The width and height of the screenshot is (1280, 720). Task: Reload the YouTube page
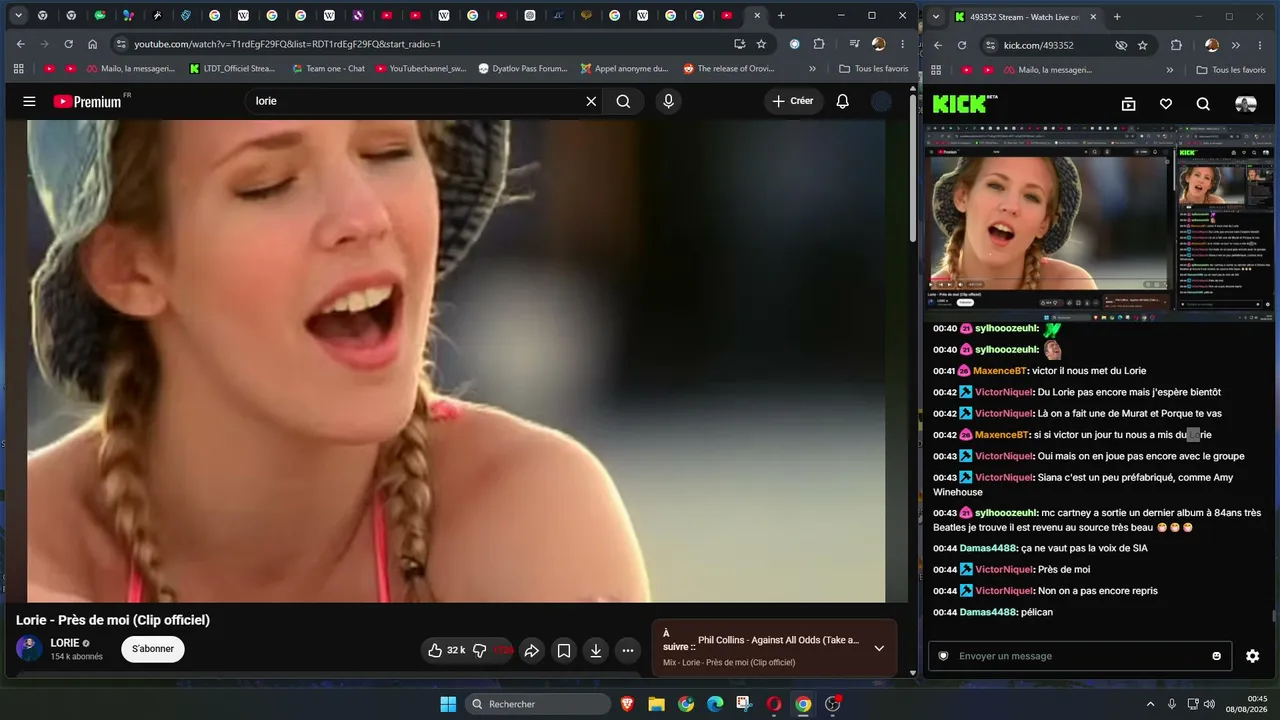pos(68,44)
